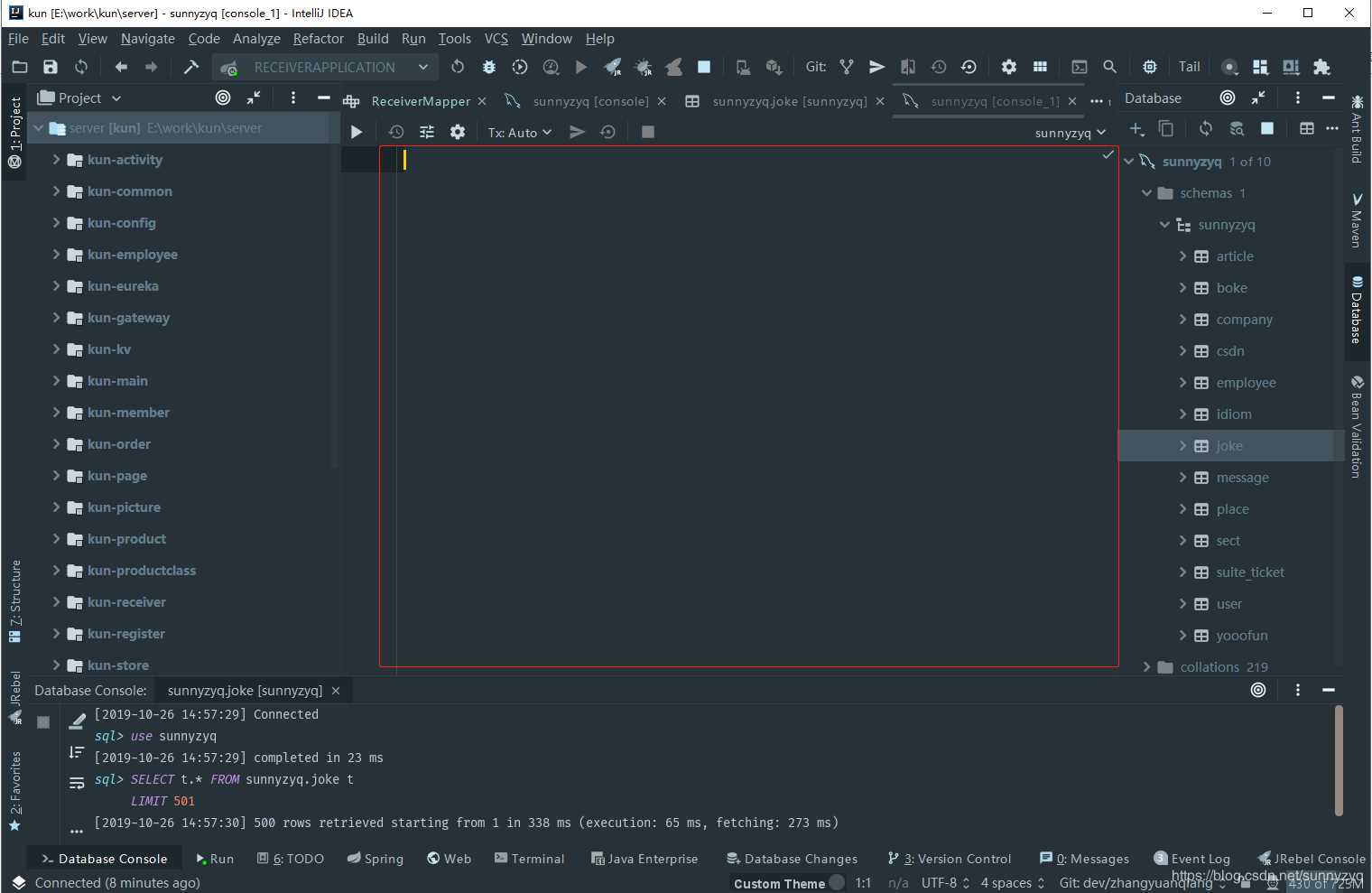
Task: Toggle the 2: Favorites side panel
Action: point(14,792)
